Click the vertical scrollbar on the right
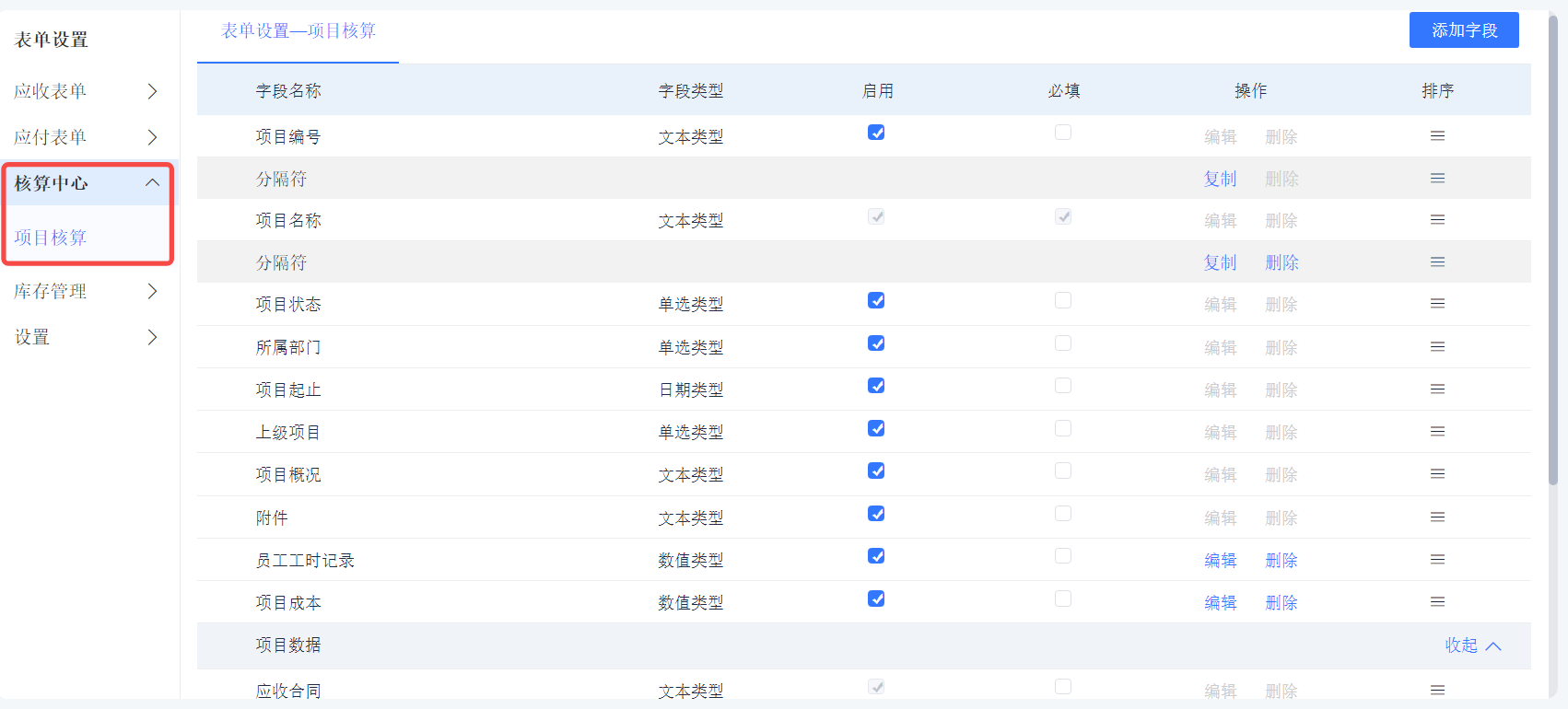 click(x=1552, y=249)
